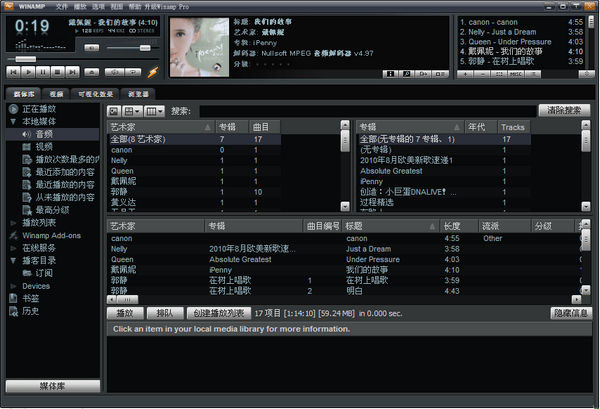Click the orange lightning bolt icon
The image size is (600, 409).
153,72
